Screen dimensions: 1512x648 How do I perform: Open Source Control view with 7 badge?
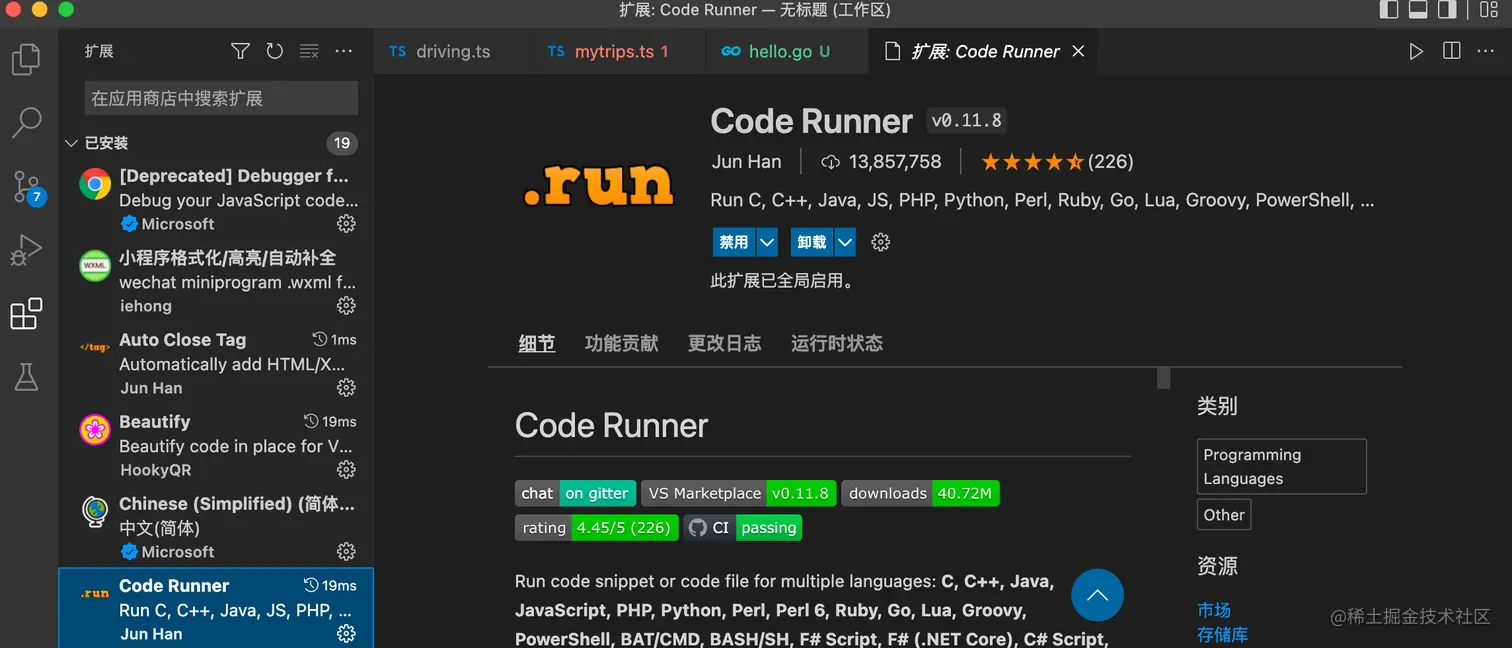coord(26,187)
